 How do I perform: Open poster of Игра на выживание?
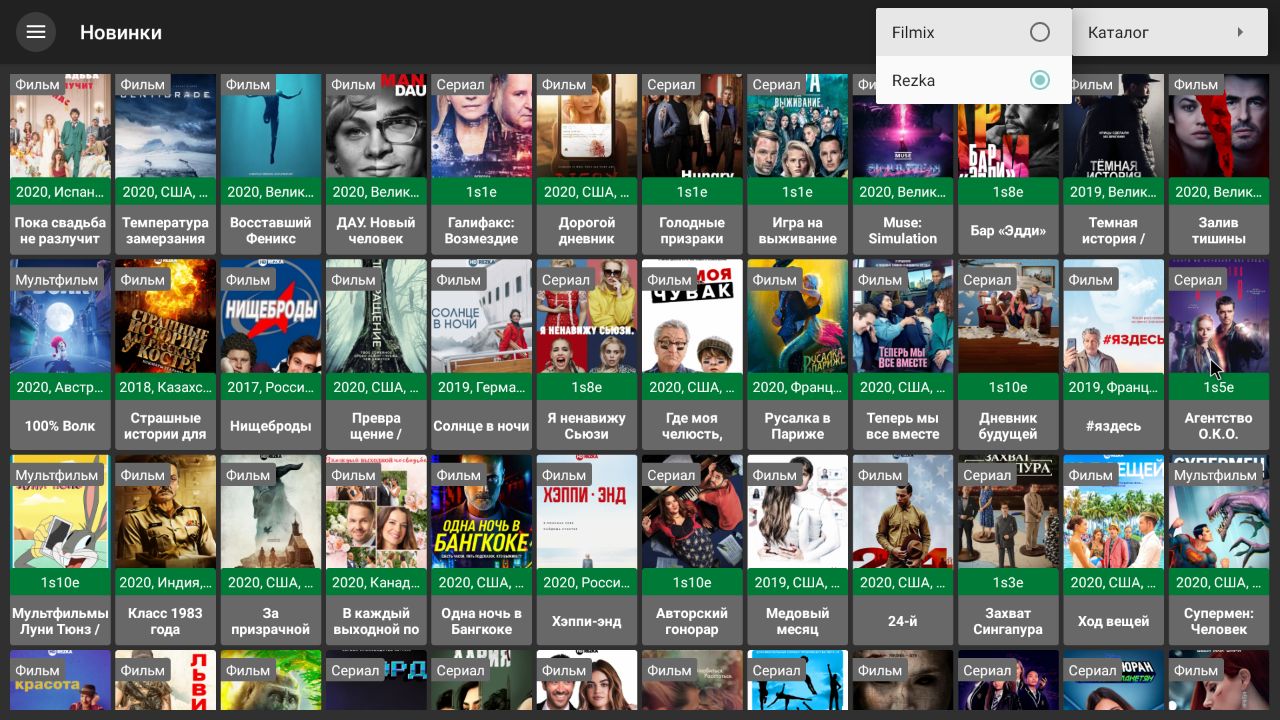(x=797, y=126)
